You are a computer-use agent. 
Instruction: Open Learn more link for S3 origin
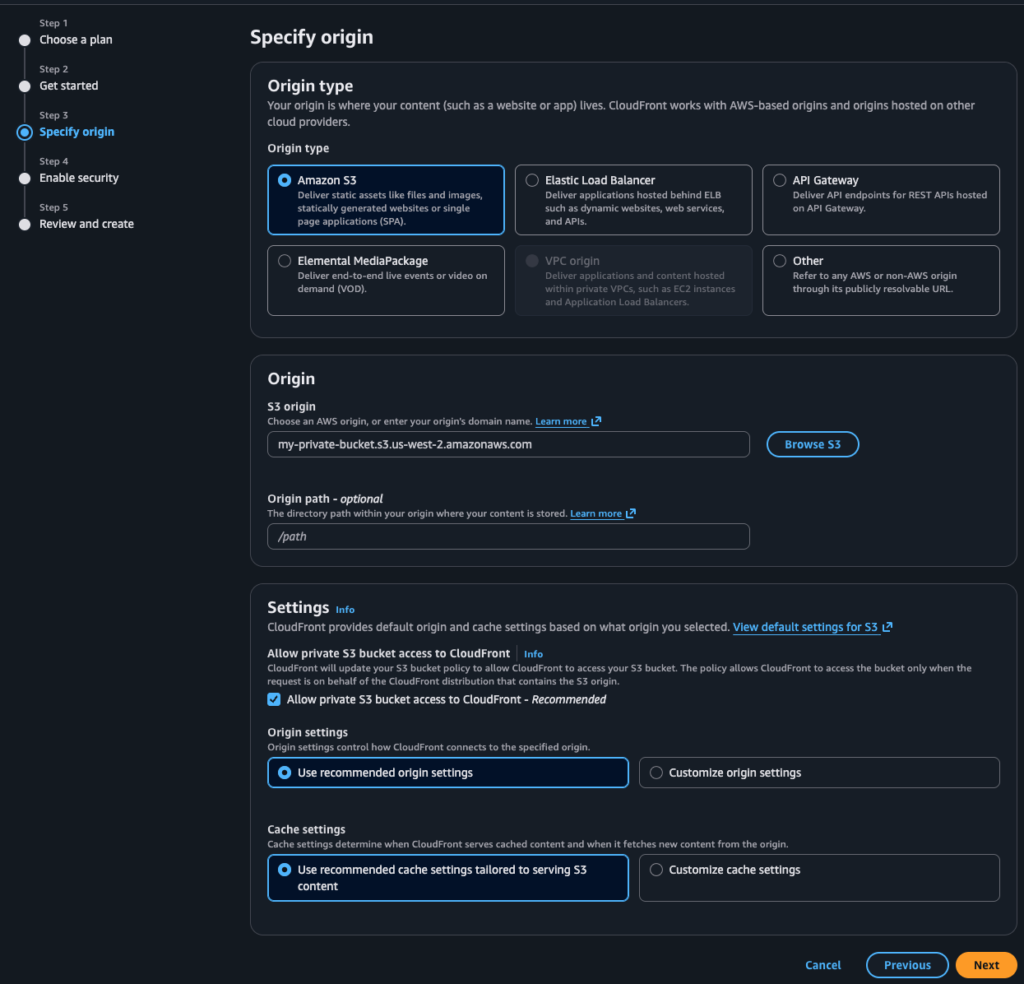coord(560,421)
